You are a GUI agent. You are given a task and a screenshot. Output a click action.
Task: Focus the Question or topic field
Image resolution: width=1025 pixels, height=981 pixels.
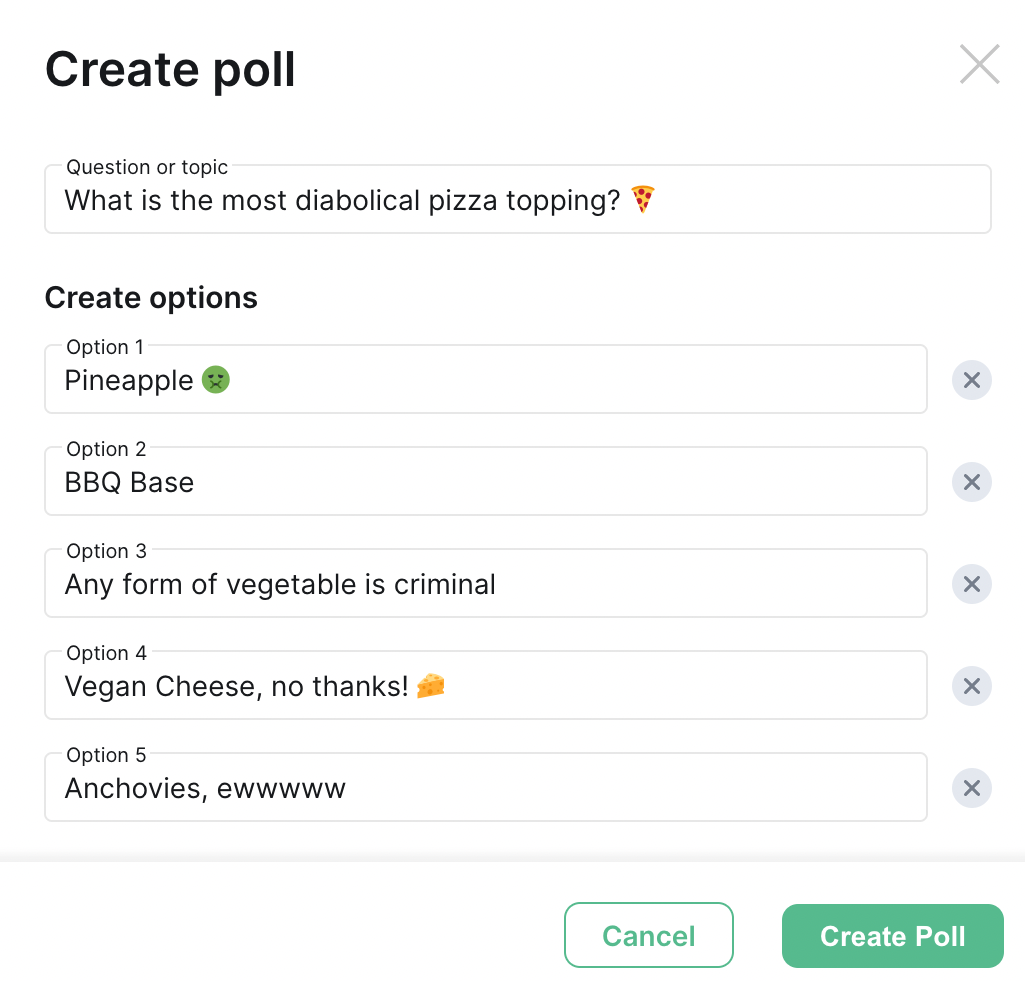pyautogui.click(x=518, y=199)
